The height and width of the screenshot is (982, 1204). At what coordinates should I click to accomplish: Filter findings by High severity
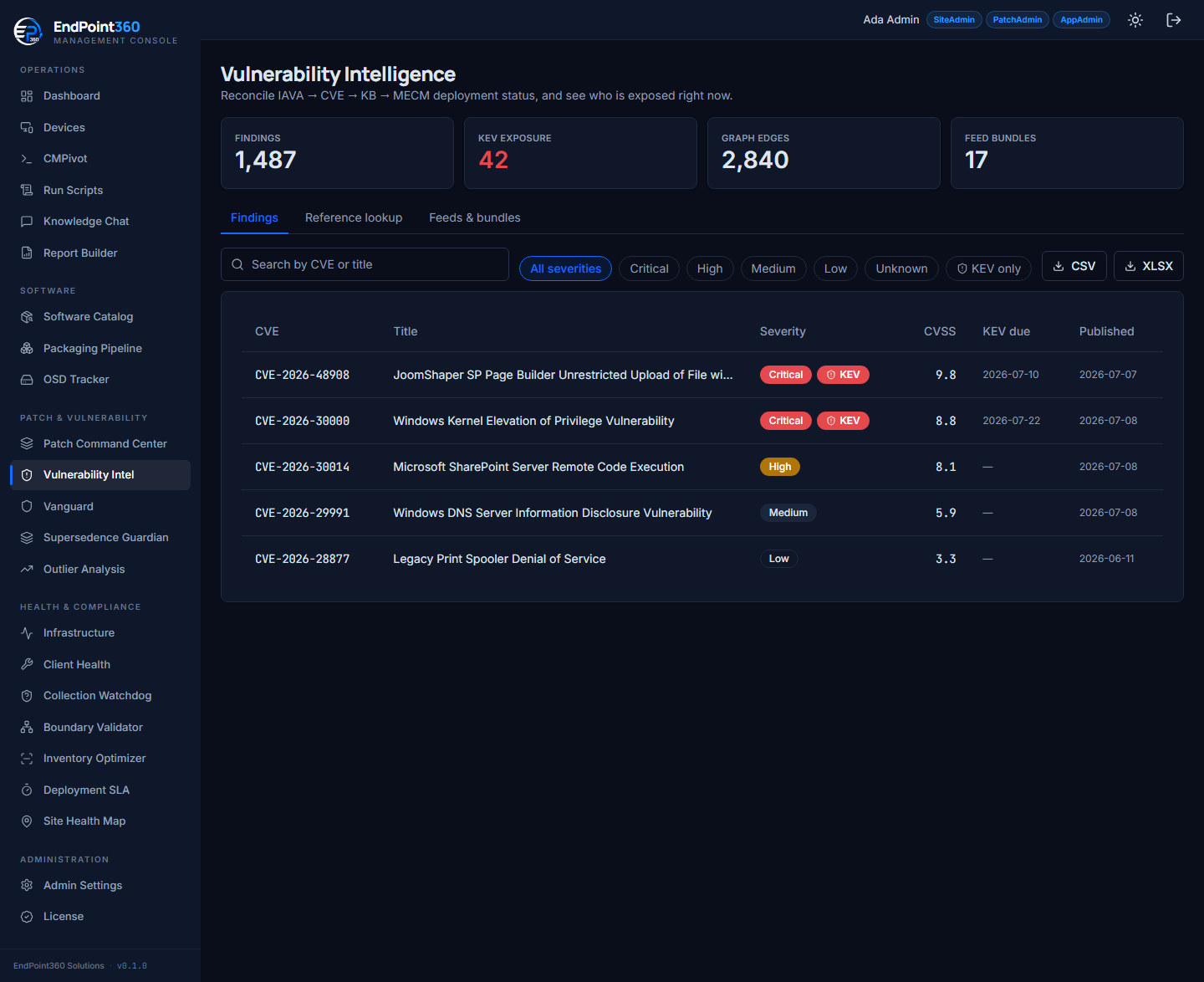710,269
